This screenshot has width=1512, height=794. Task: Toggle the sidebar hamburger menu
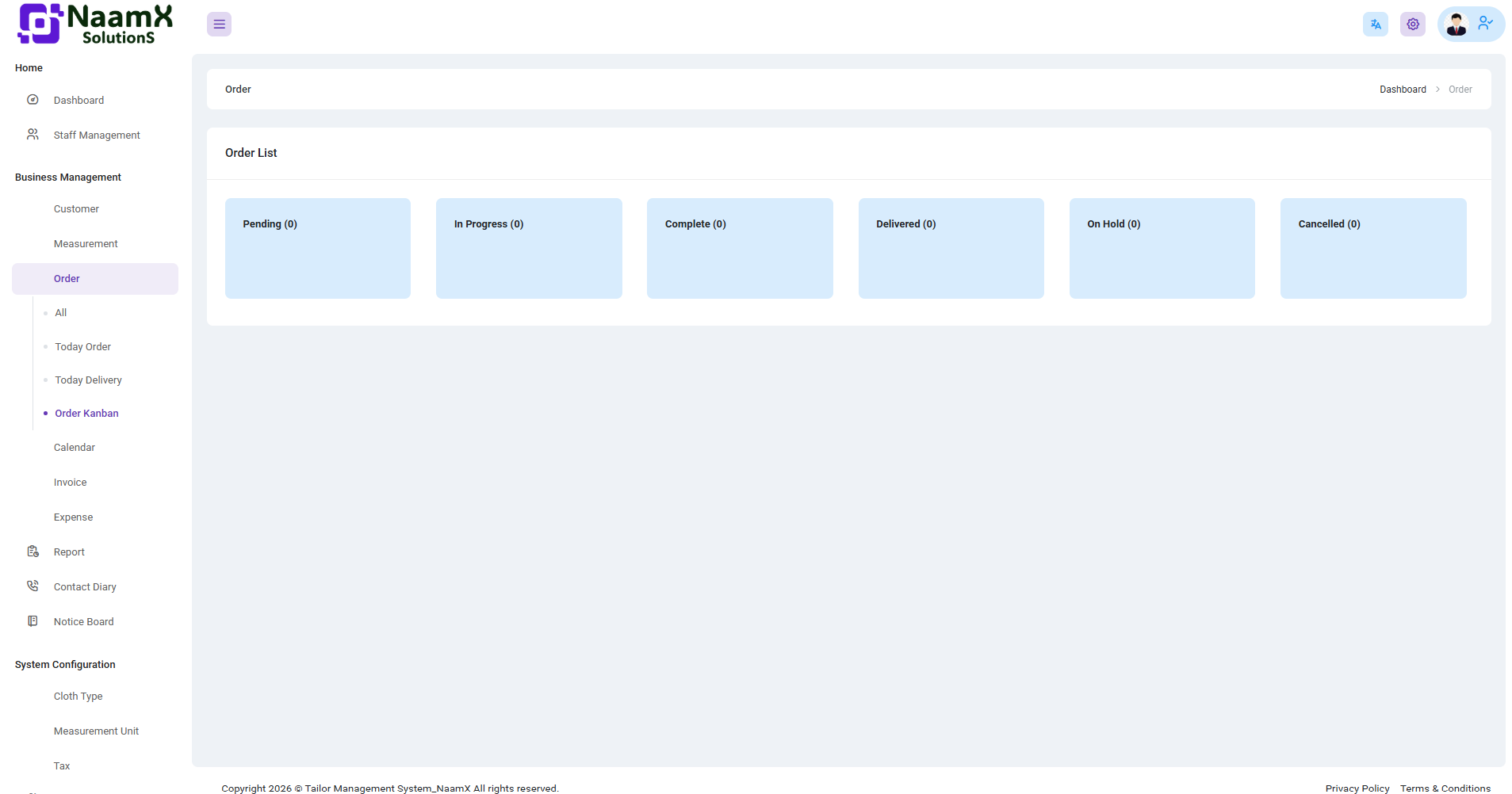coord(219,25)
